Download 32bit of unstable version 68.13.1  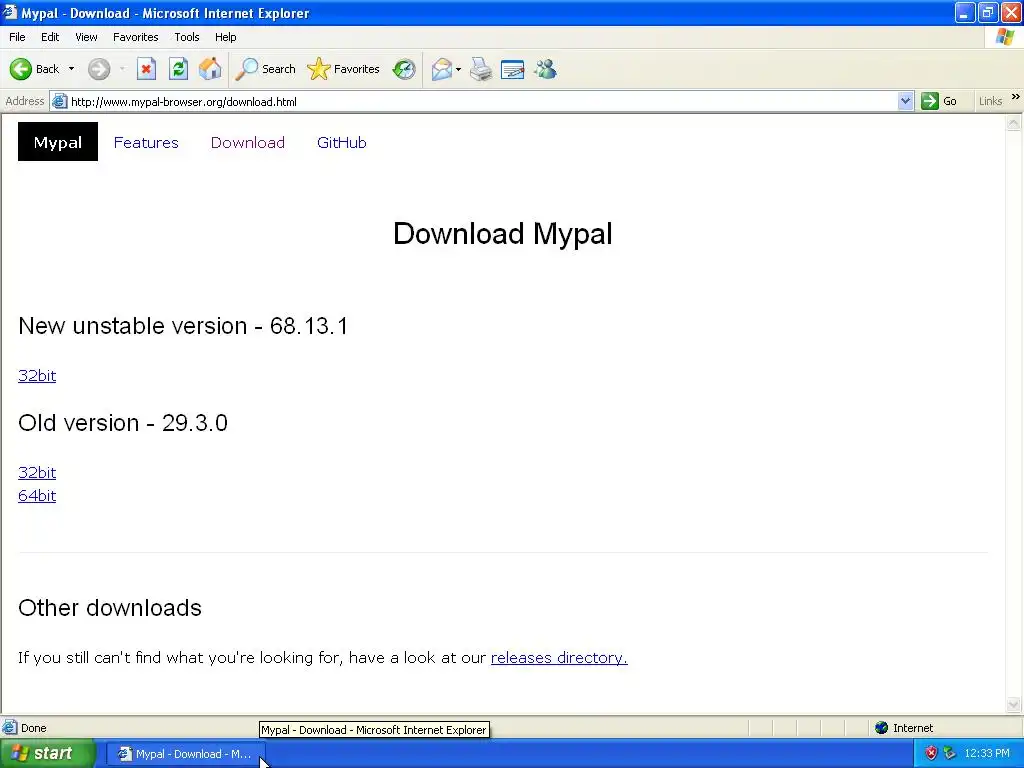pyautogui.click(x=37, y=376)
